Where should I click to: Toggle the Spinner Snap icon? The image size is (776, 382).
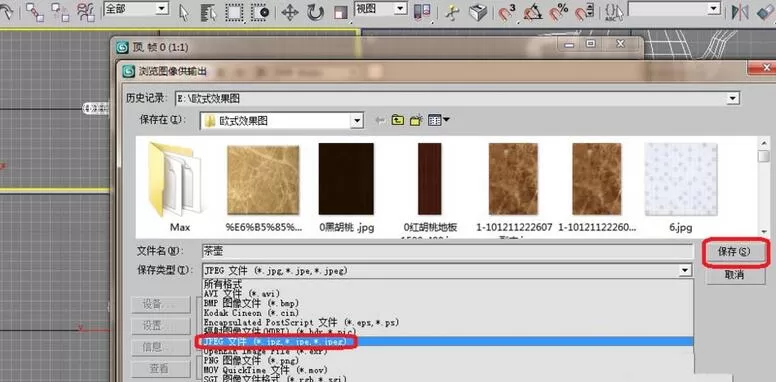[x=585, y=12]
